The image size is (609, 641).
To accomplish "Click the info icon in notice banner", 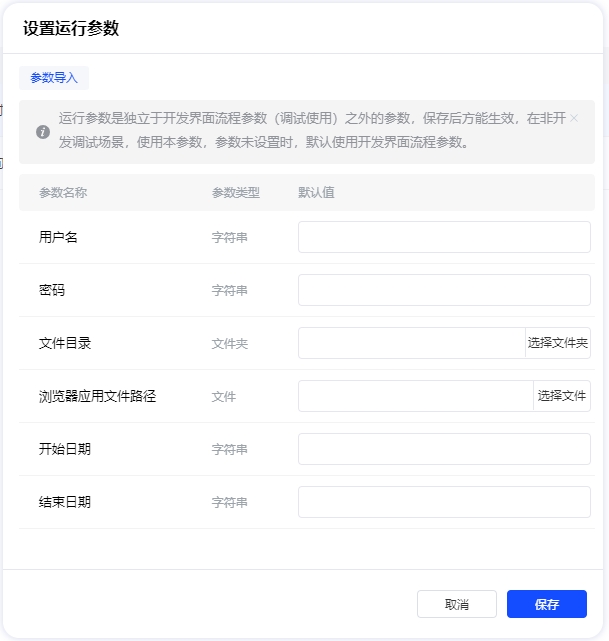I will [43, 132].
